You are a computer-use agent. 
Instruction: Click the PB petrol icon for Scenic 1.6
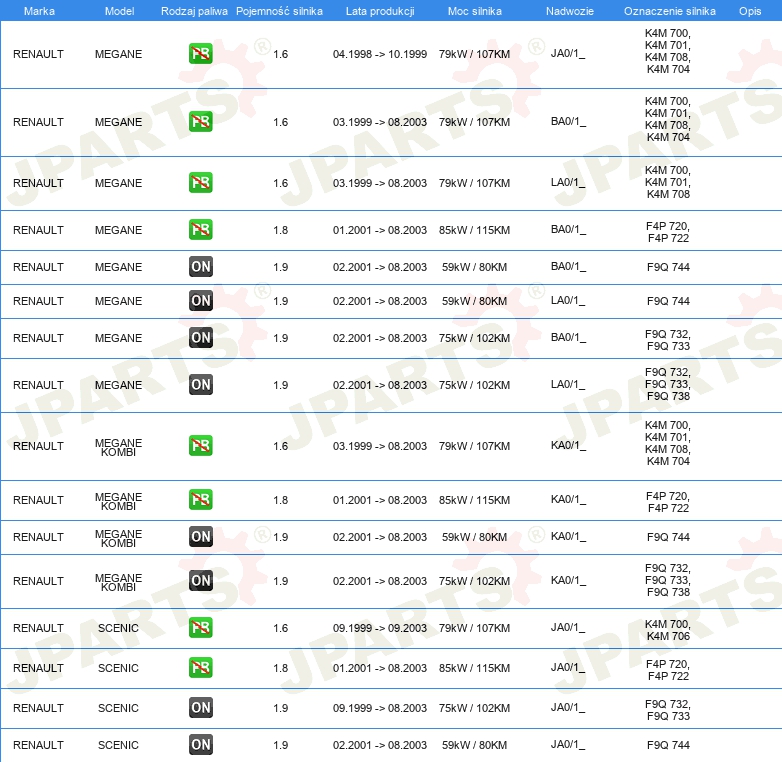click(x=200, y=627)
